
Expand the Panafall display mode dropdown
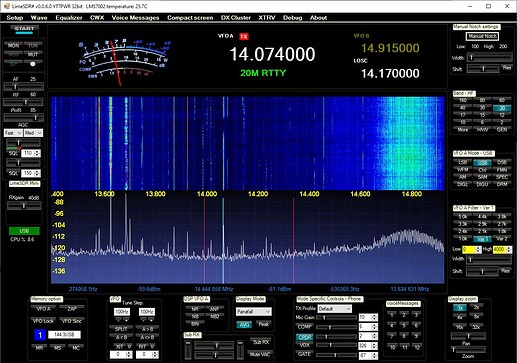click(x=254, y=312)
